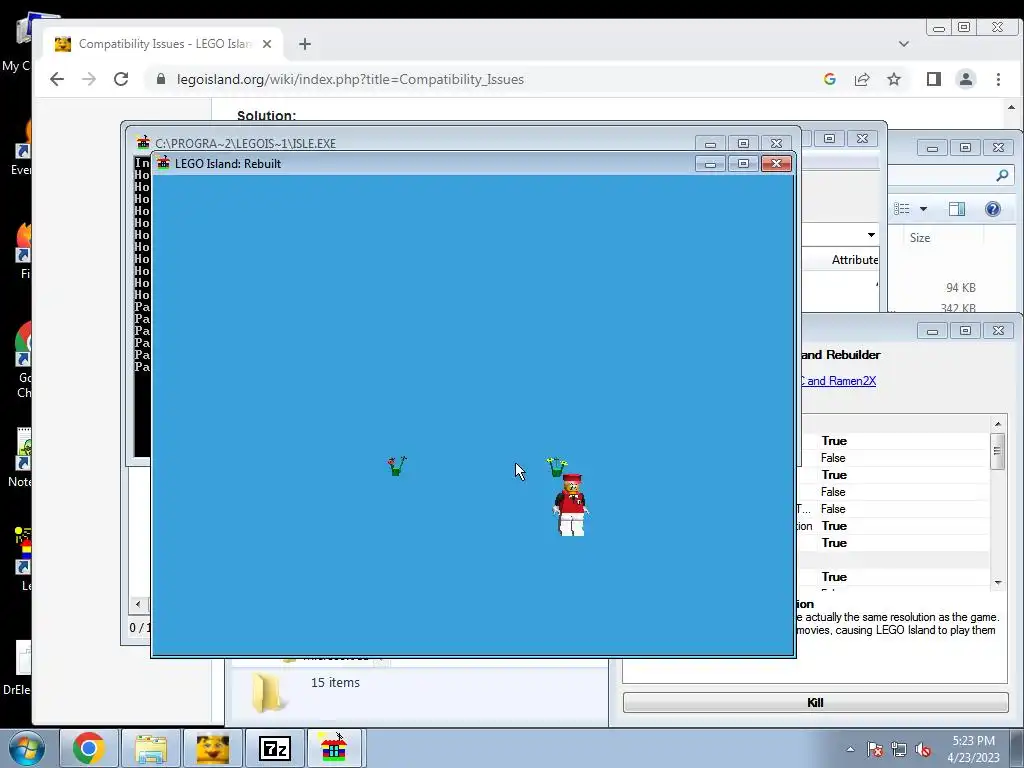Click the False value beside 'T...' row
Viewport: 1024px width, 768px height.
click(x=833, y=509)
